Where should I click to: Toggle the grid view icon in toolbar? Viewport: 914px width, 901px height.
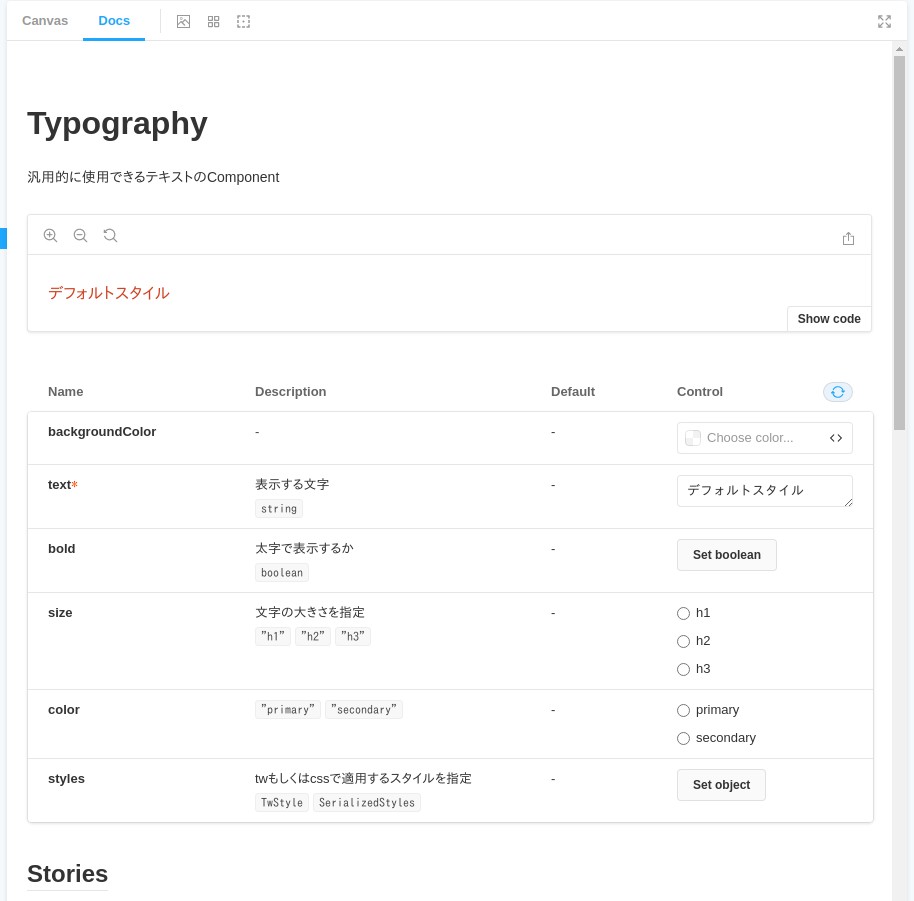pos(213,22)
